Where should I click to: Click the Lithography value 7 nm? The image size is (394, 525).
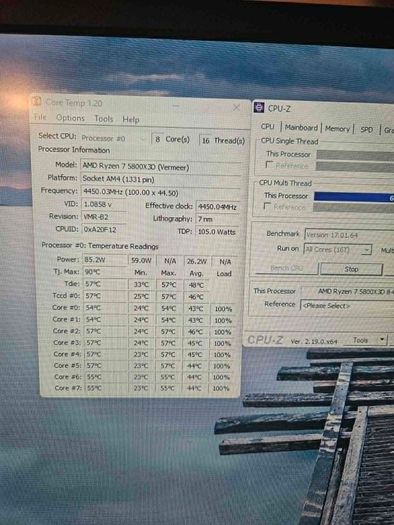[218, 219]
